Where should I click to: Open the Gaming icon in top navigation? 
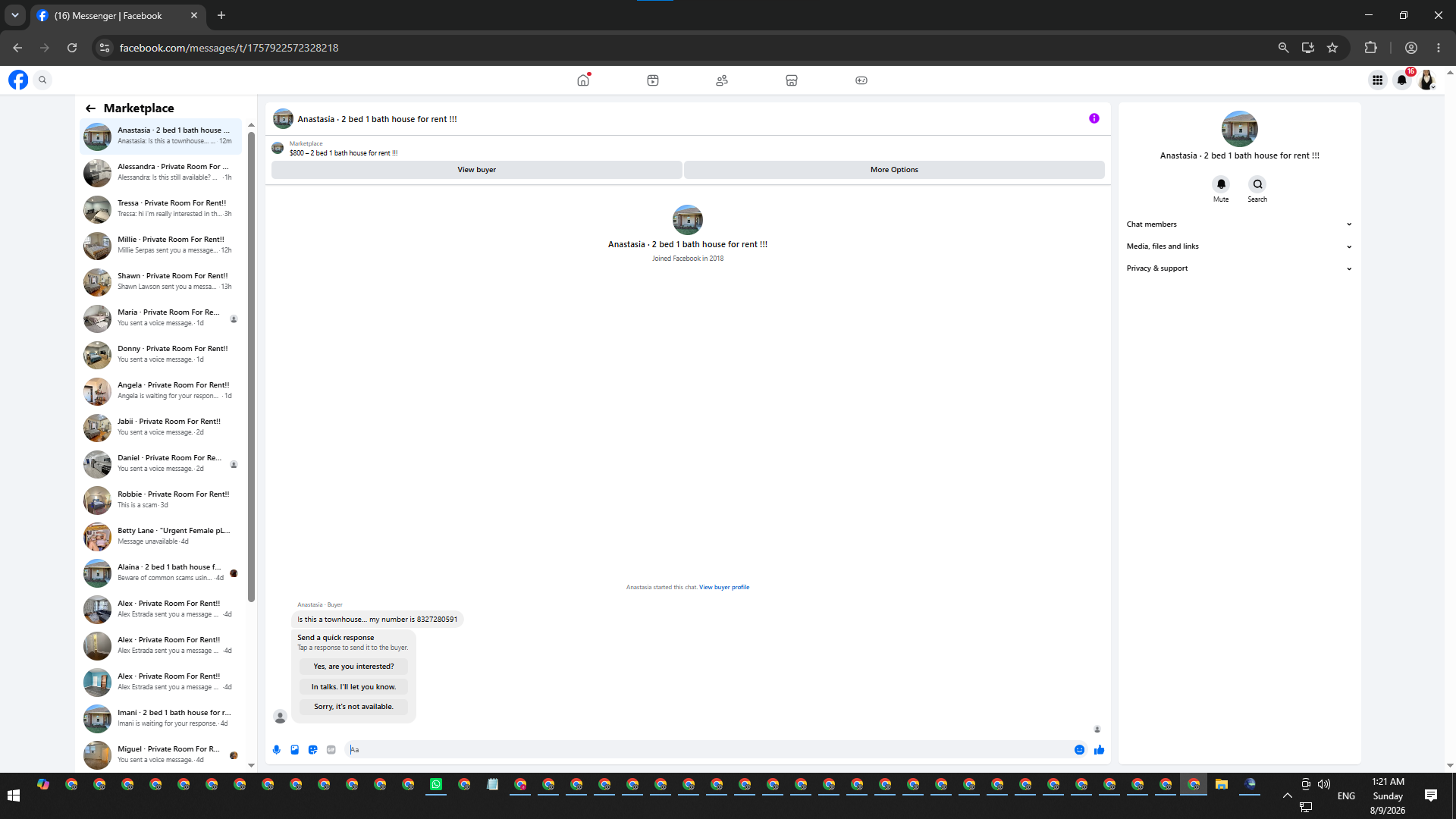click(861, 80)
